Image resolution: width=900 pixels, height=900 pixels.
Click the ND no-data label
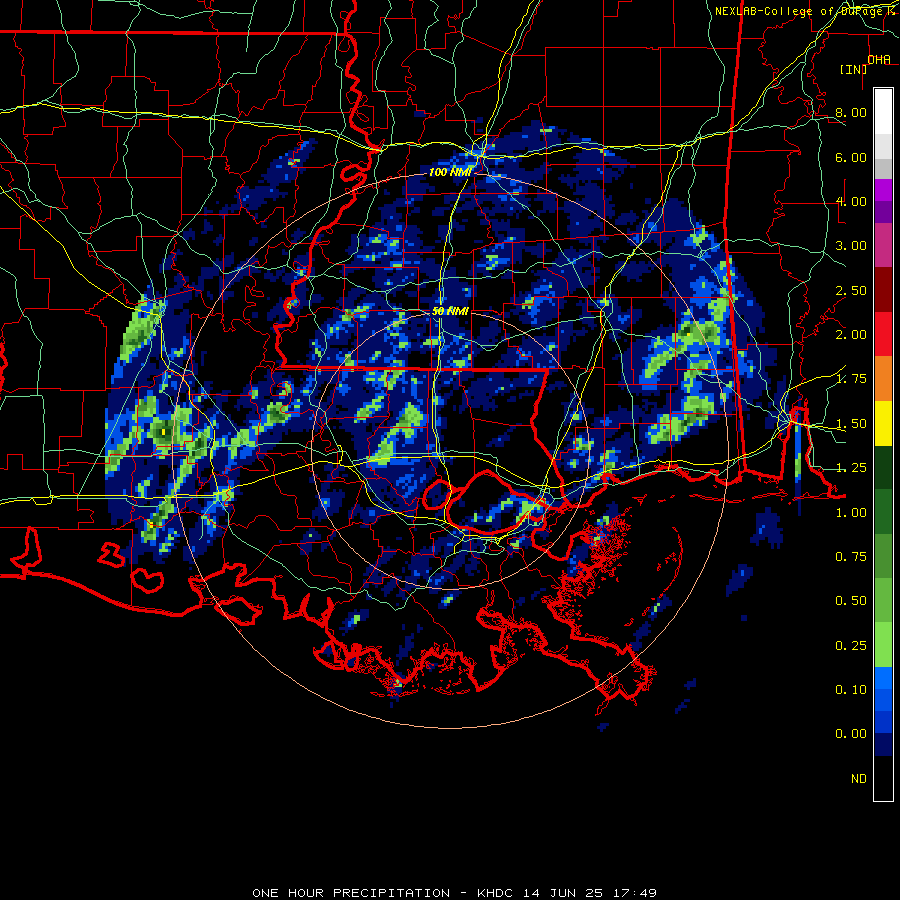[x=859, y=779]
